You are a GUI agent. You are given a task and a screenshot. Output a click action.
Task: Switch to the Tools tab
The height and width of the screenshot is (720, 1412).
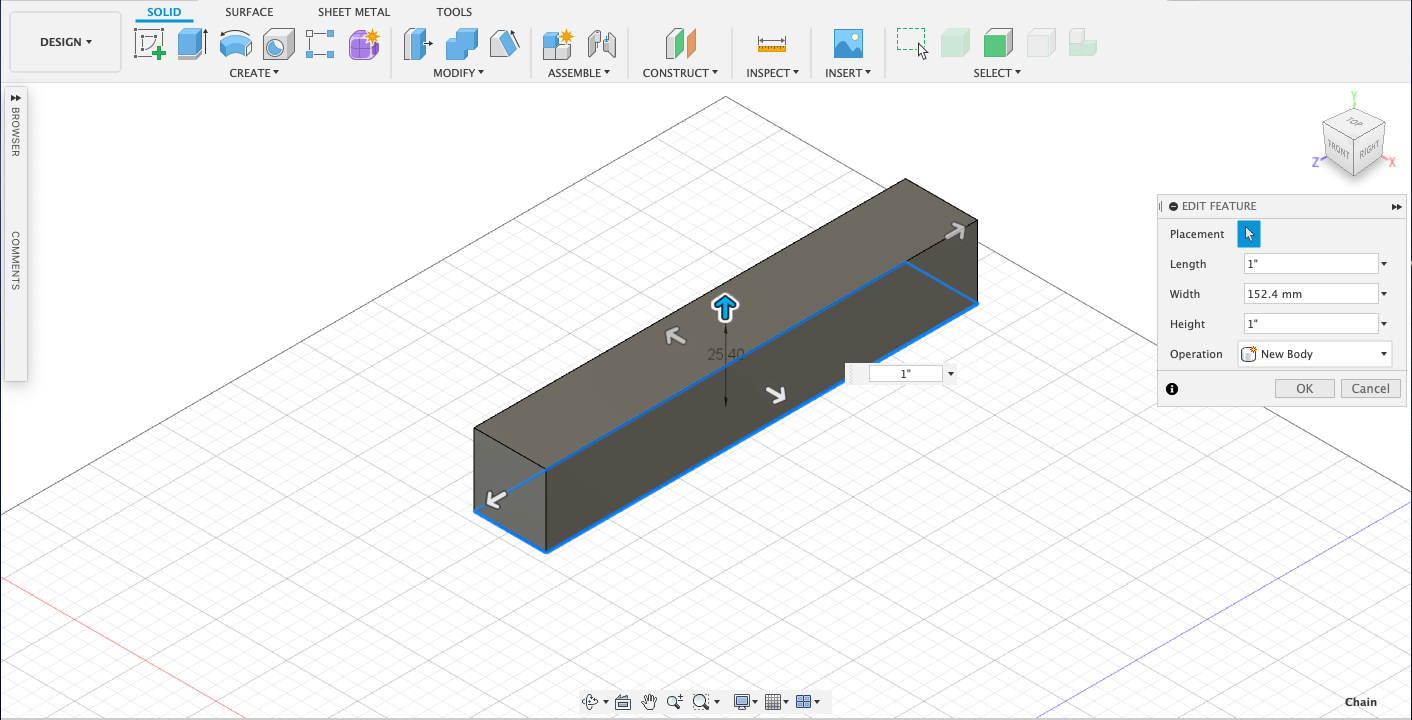[454, 12]
